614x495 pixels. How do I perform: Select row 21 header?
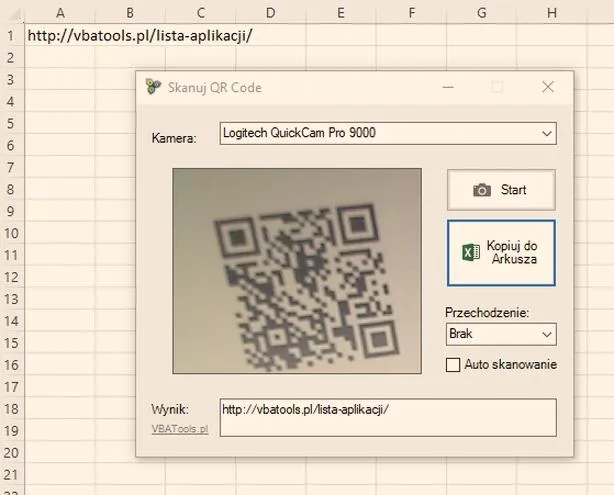click(11, 475)
